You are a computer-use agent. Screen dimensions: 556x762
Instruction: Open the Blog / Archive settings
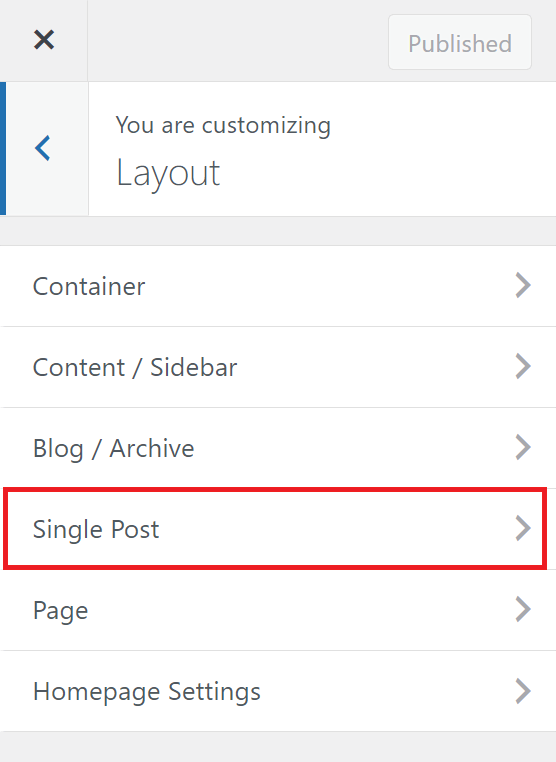pyautogui.click(x=278, y=448)
